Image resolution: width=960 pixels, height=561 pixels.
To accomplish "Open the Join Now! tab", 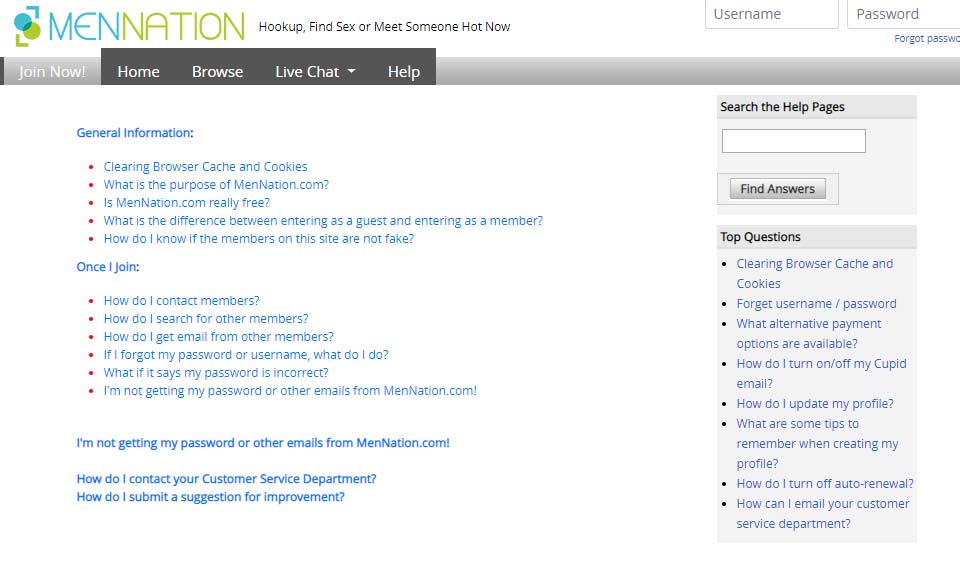I will (x=52, y=72).
